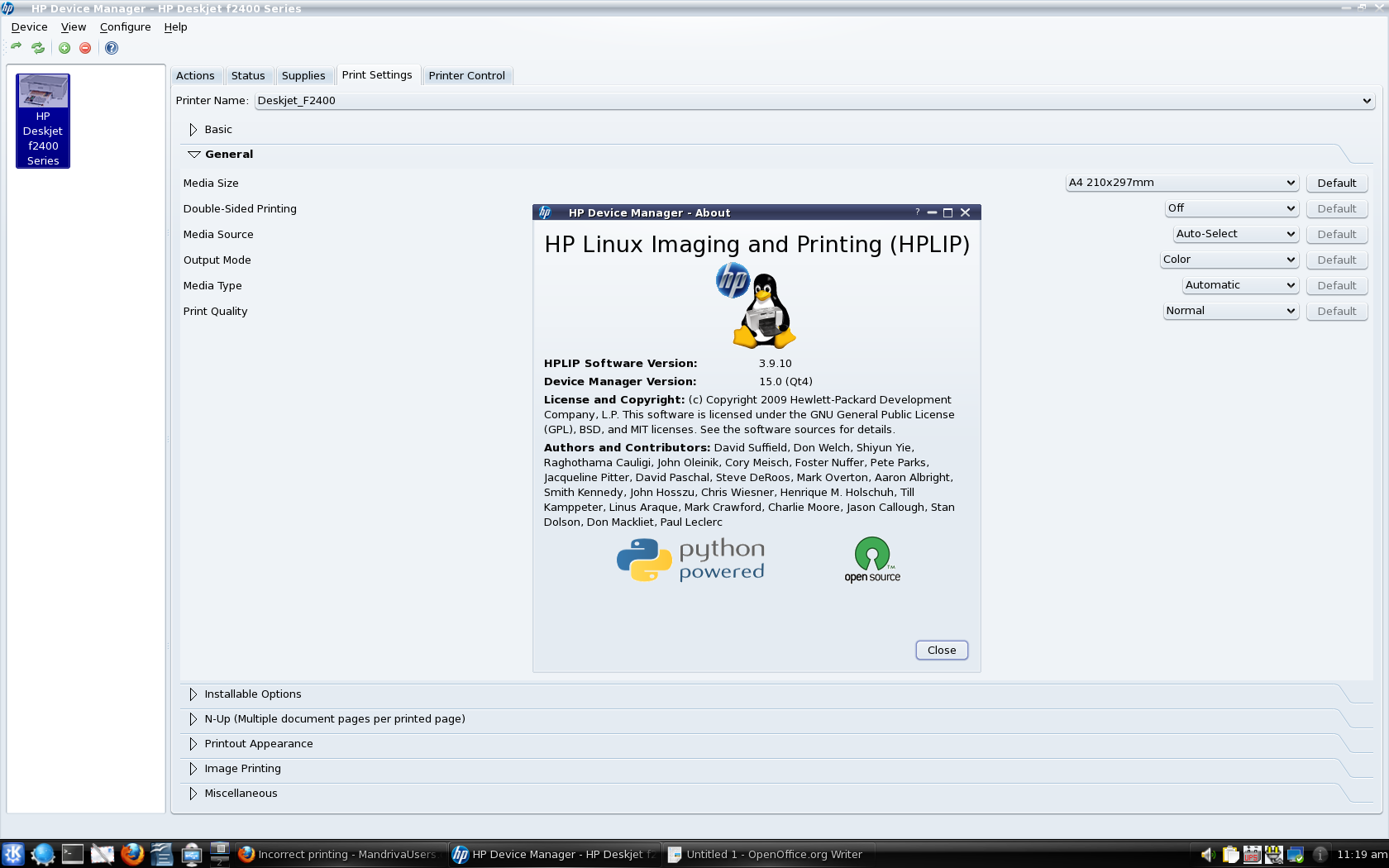
Task: Collapse the General settings section
Action: (194, 155)
